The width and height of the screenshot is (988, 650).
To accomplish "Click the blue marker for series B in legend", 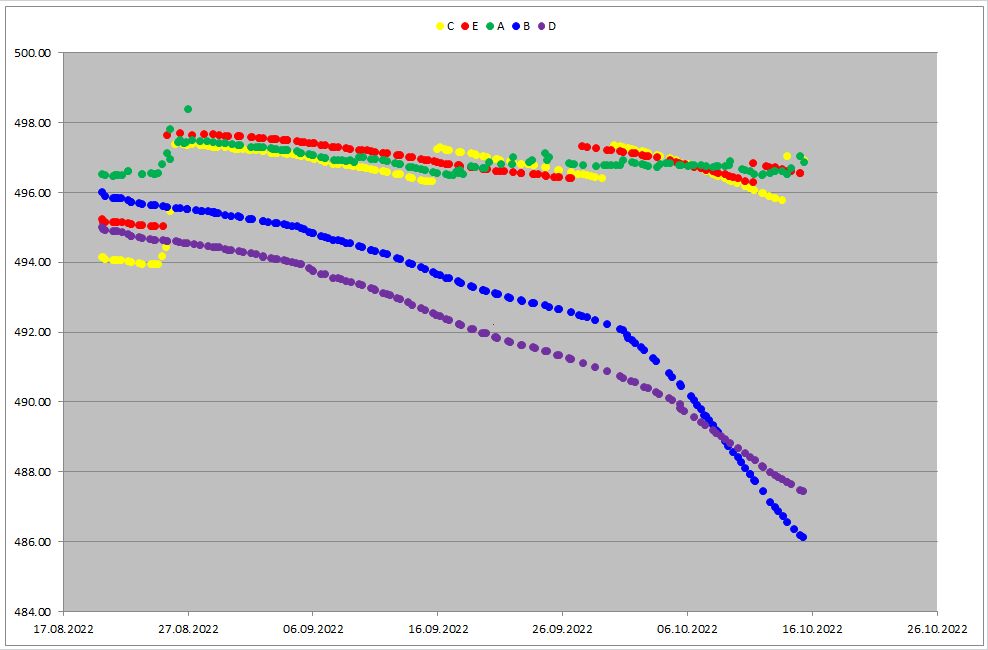I will coord(516,26).
